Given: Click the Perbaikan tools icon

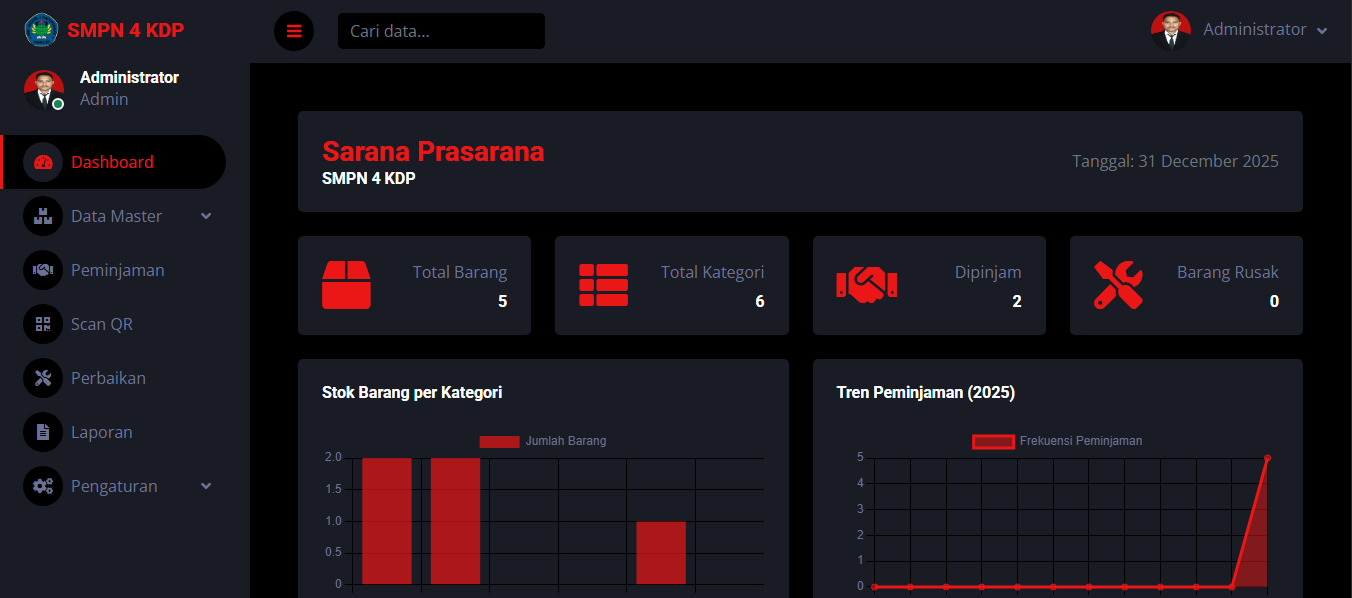Looking at the screenshot, I should tap(43, 378).
